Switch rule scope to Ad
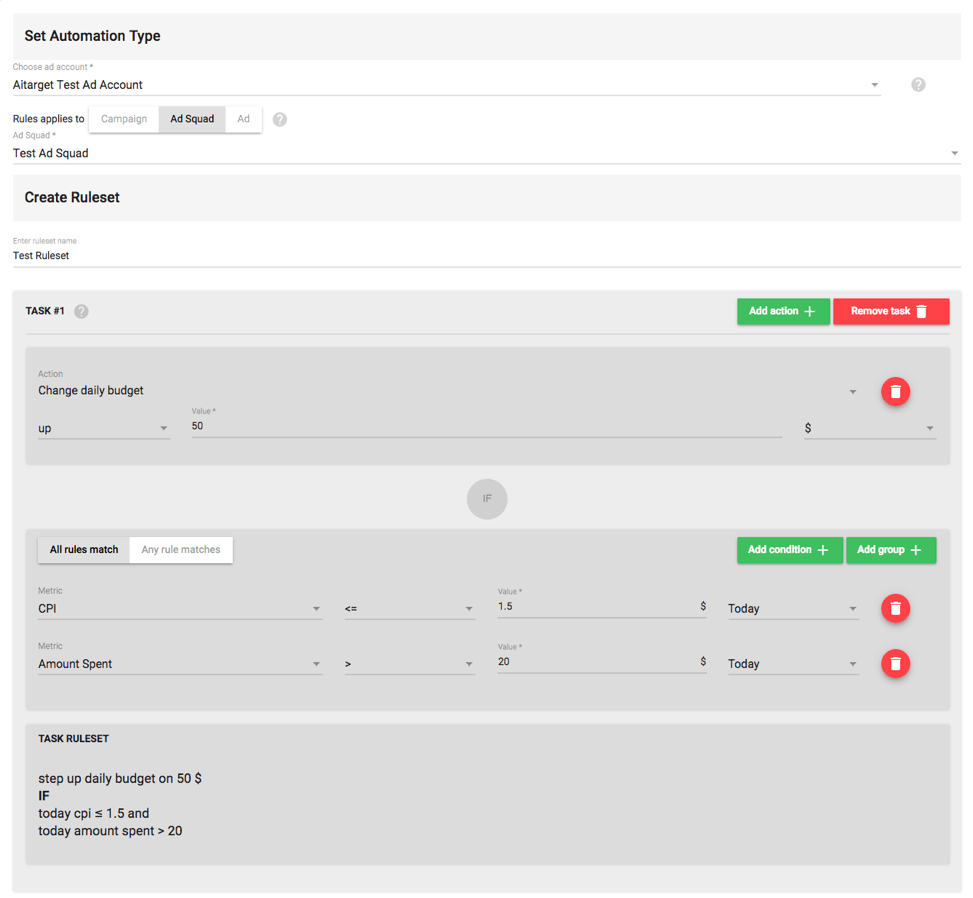 (x=243, y=119)
